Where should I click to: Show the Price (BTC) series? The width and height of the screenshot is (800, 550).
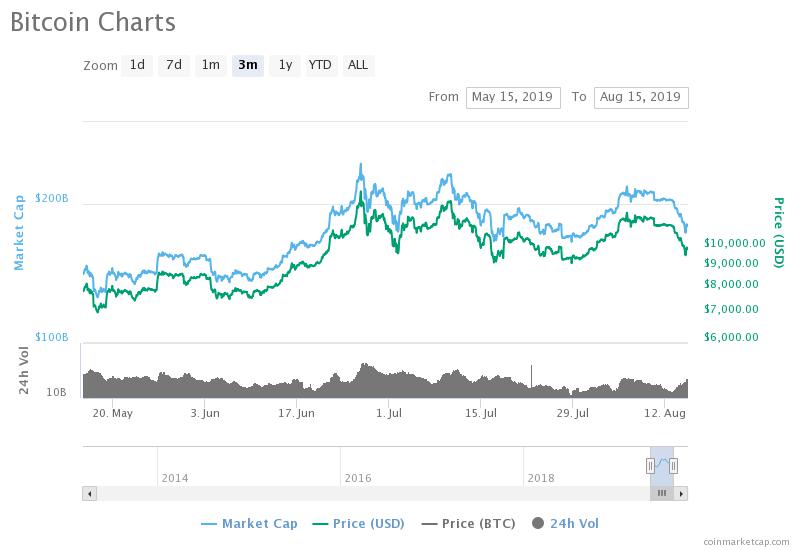[x=466, y=523]
